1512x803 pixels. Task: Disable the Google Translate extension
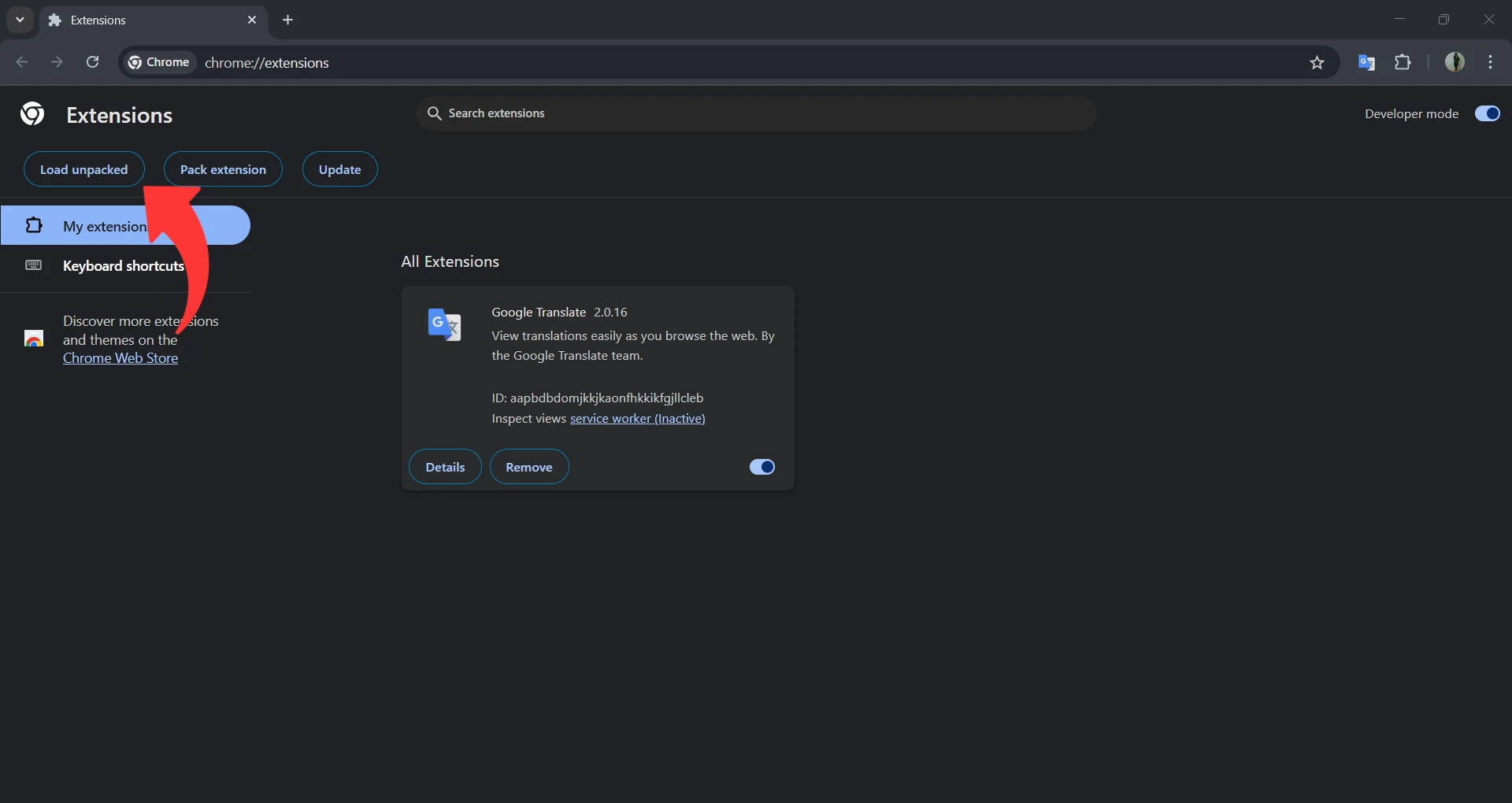click(762, 468)
